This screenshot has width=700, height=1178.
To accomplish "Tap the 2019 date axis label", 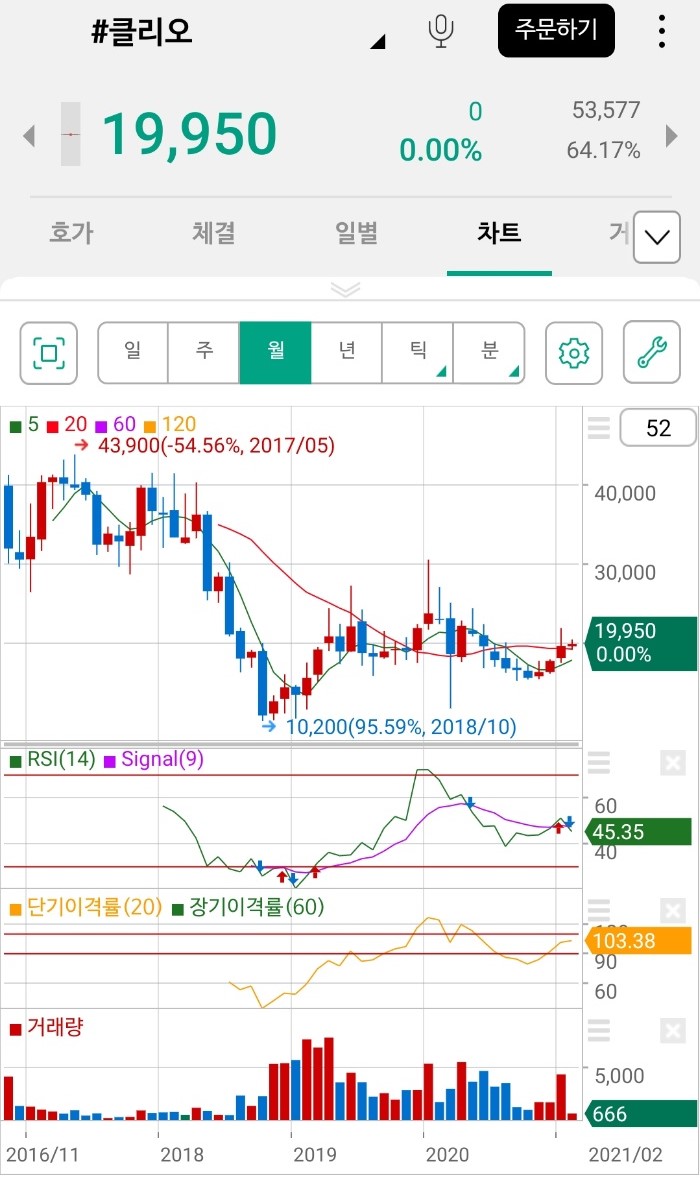I will coord(315,1154).
